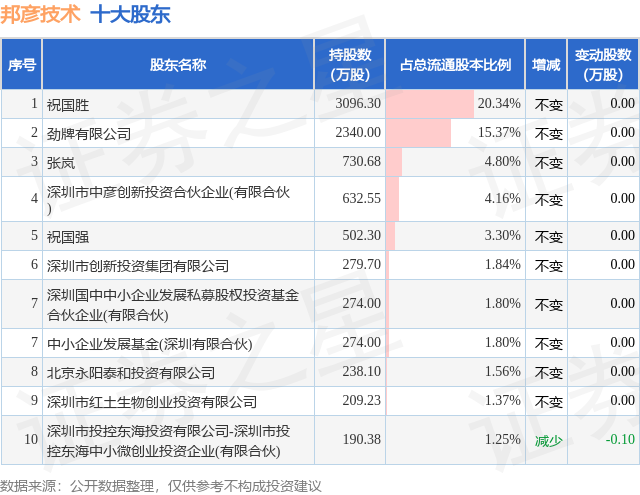
Task: Click the 十大股东 heading
Action: [130, 14]
